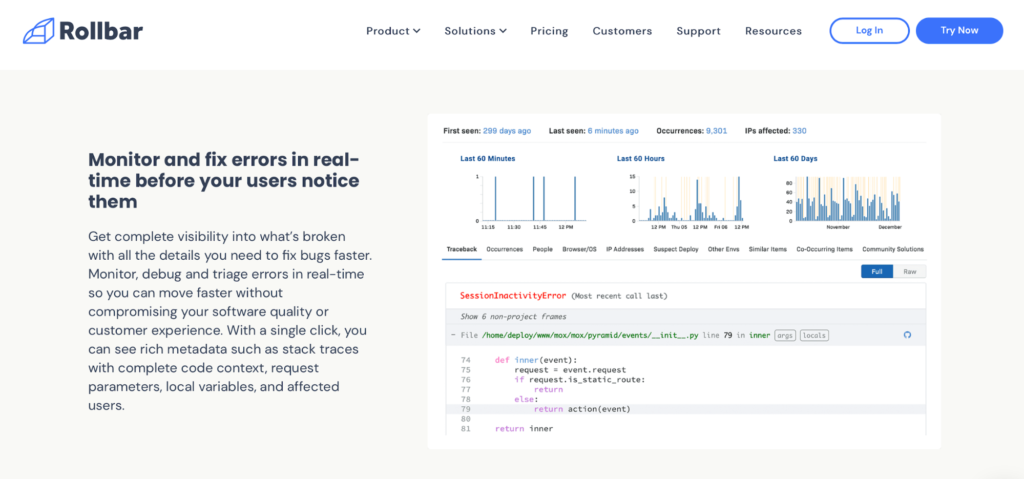Click the args badge on the frame
This screenshot has height=479, width=1024.
pyautogui.click(x=786, y=335)
